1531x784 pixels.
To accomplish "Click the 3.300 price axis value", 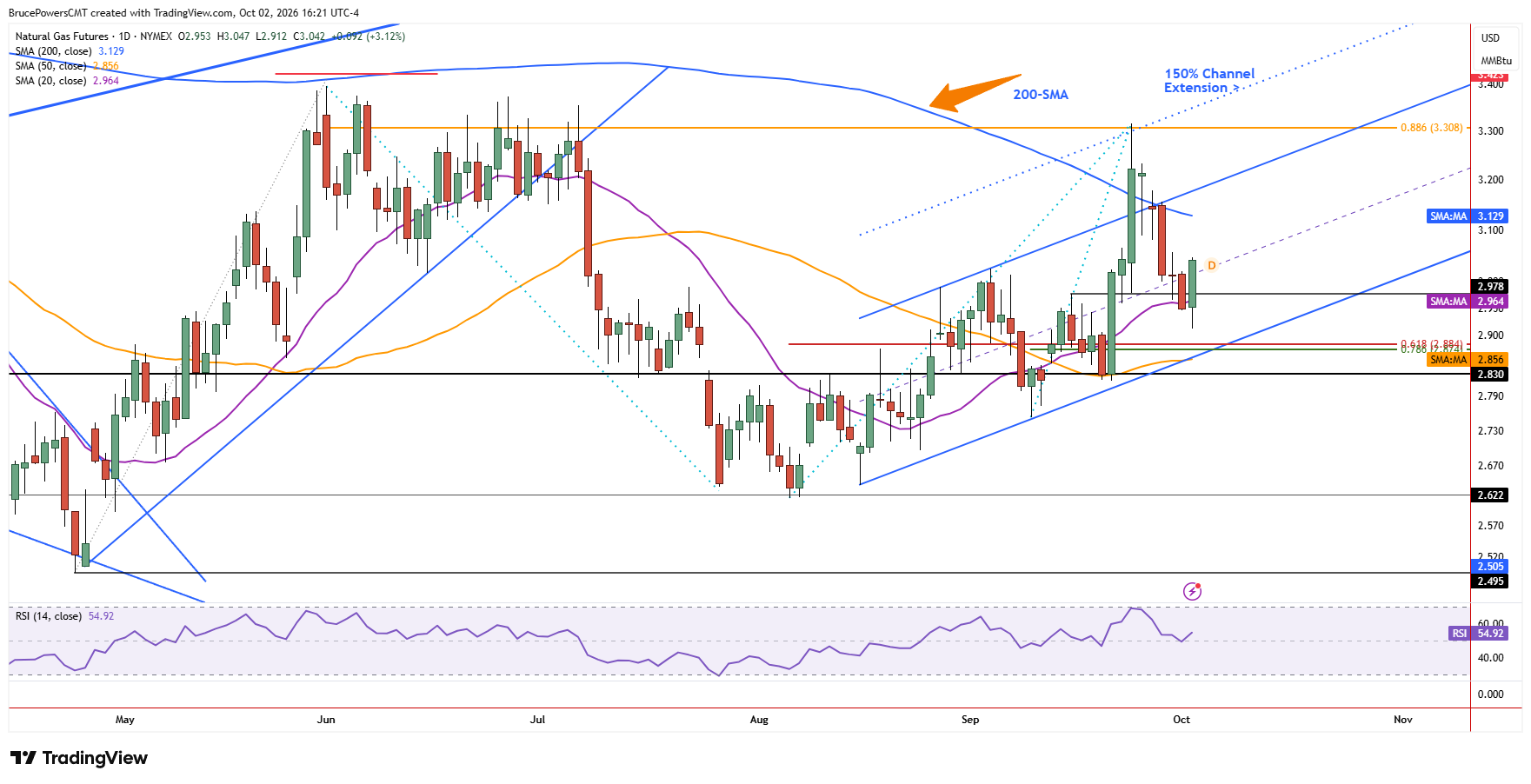I will pos(1491,131).
